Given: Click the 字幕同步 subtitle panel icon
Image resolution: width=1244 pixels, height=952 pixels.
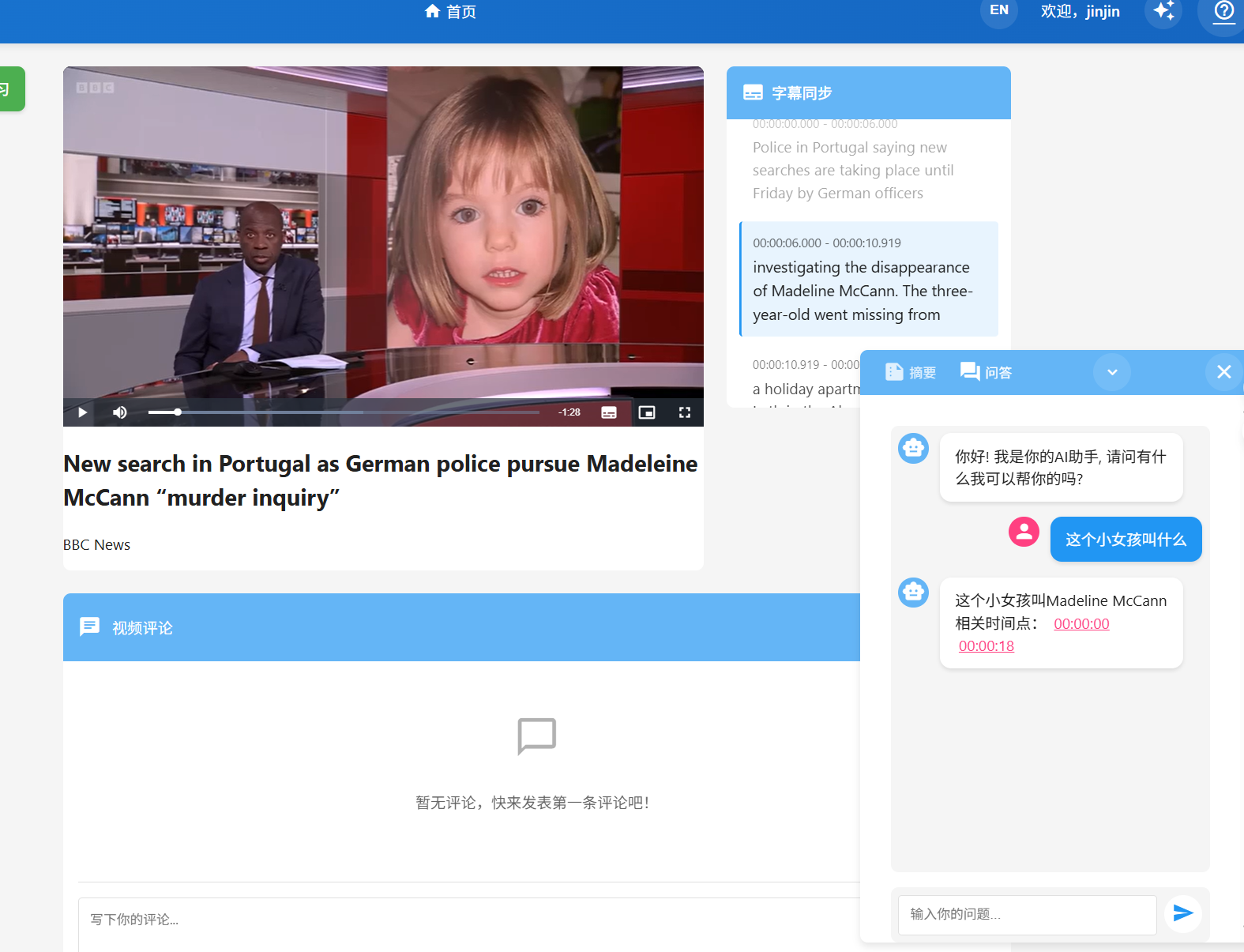Looking at the screenshot, I should click(753, 92).
